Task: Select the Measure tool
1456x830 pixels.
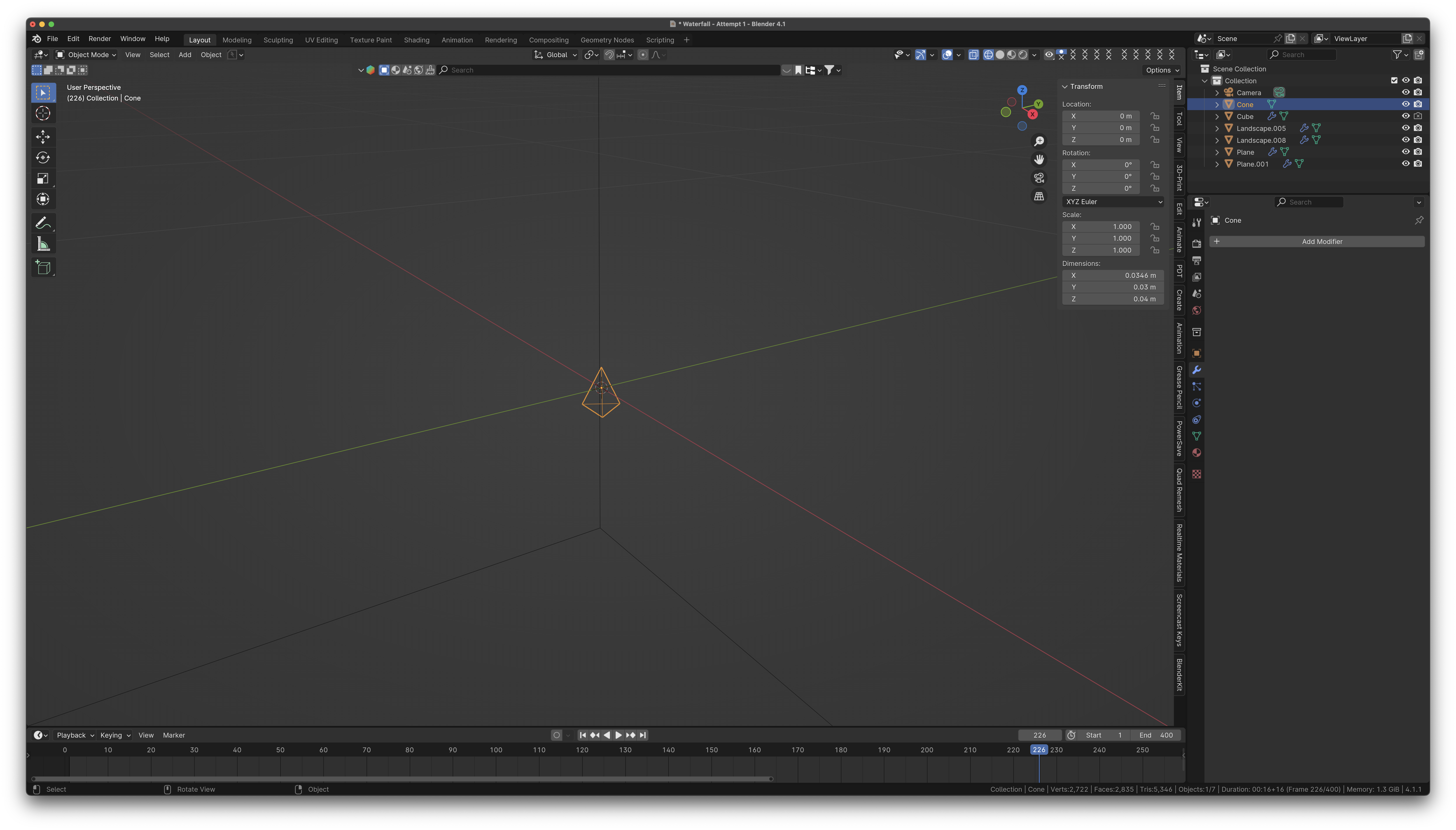Action: pos(43,244)
